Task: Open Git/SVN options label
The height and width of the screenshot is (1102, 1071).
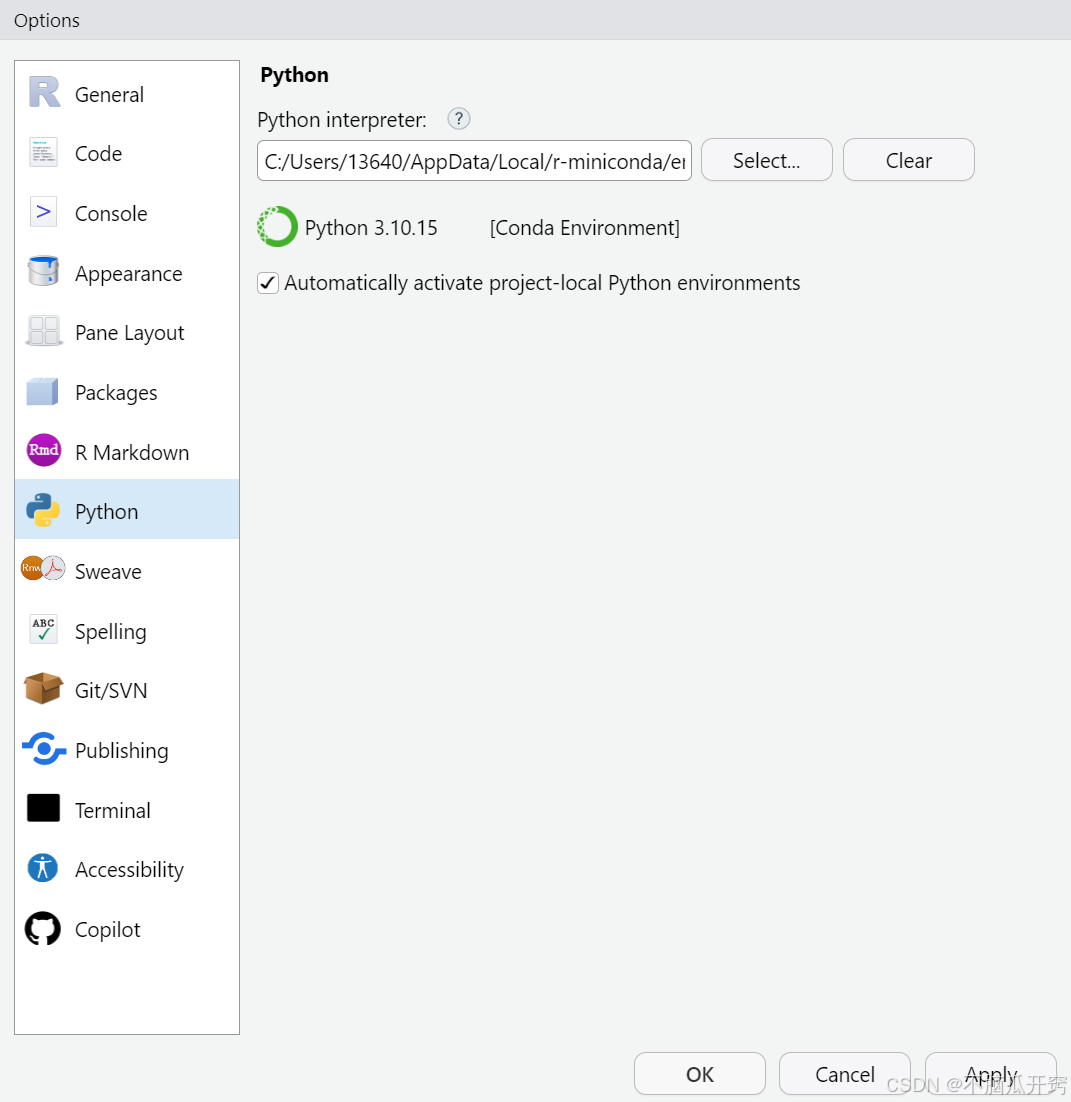Action: (111, 691)
